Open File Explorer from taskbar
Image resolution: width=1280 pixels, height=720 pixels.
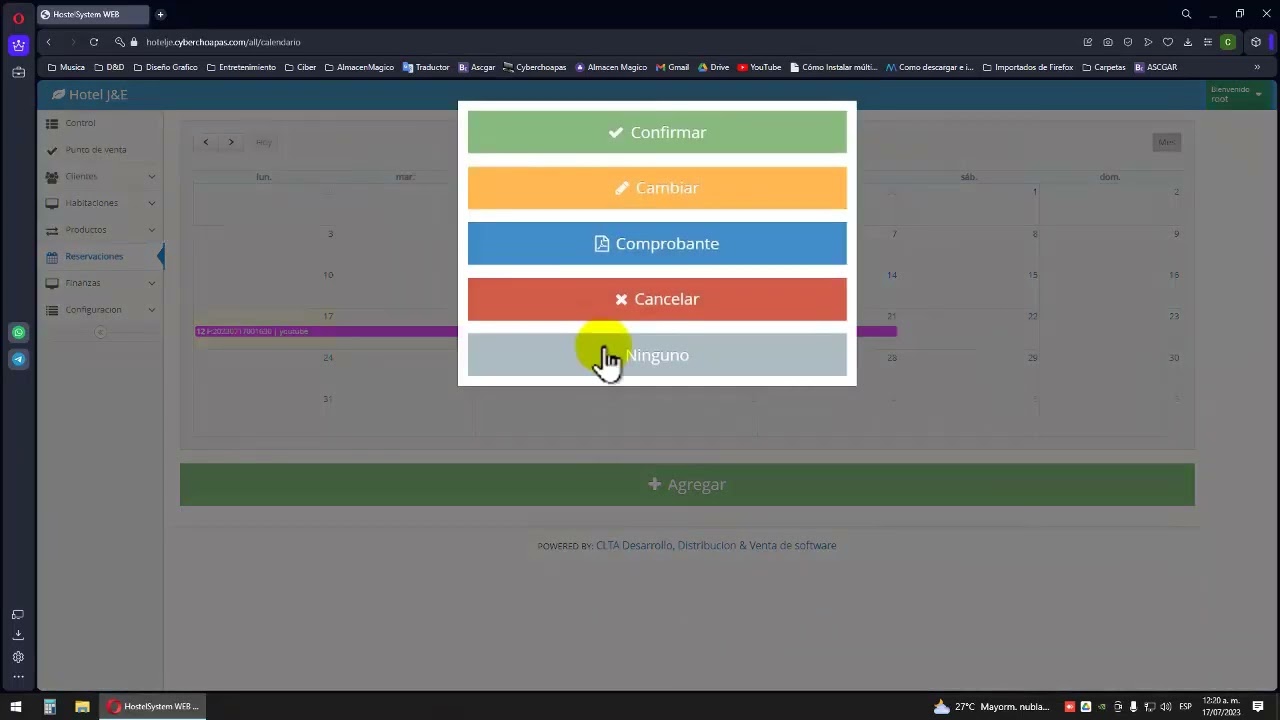tap(82, 706)
